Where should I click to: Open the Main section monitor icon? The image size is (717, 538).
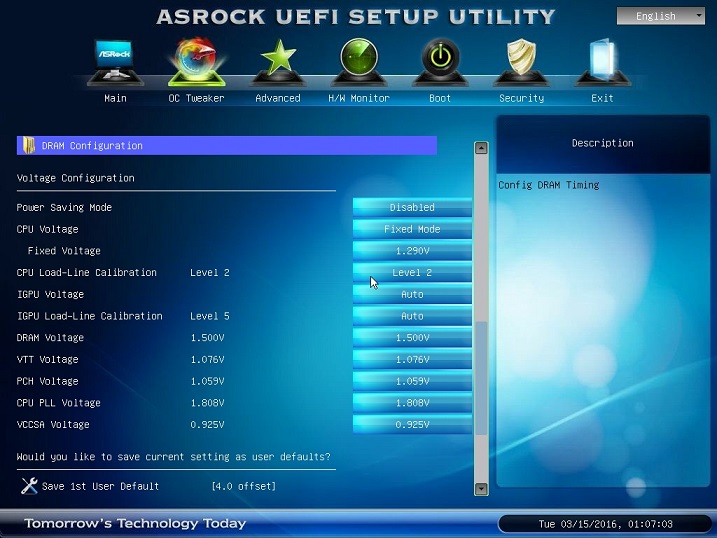[115, 62]
